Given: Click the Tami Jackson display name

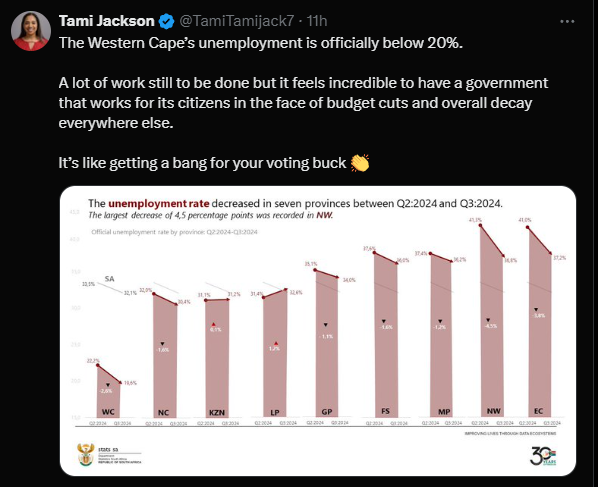Looking at the screenshot, I should click(x=106, y=21).
